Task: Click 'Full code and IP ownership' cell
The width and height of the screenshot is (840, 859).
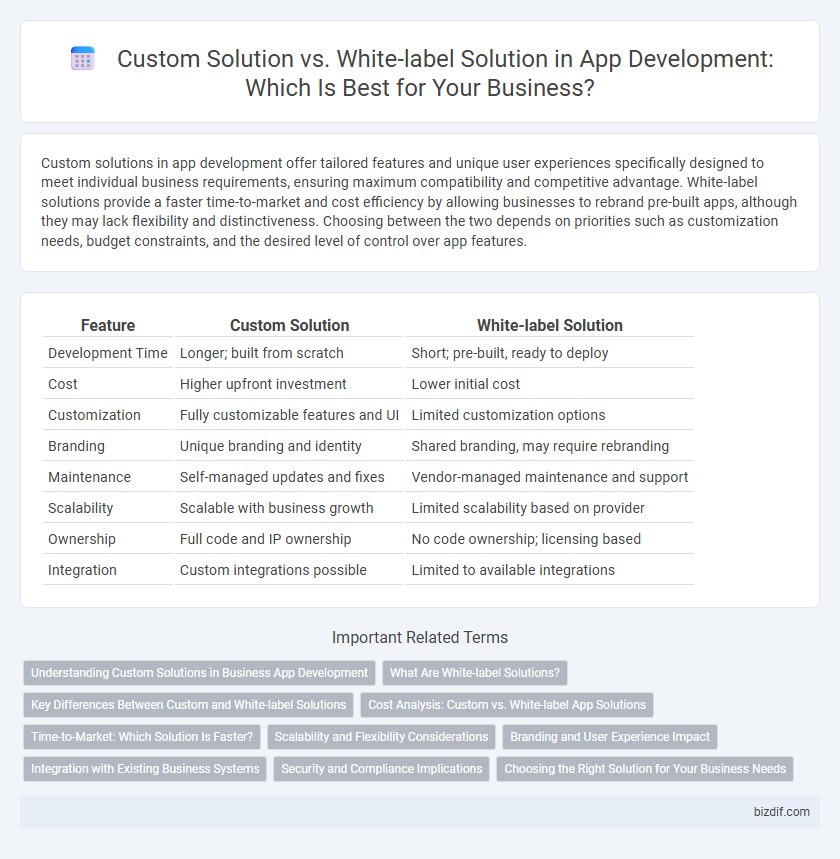Action: click(x=289, y=539)
